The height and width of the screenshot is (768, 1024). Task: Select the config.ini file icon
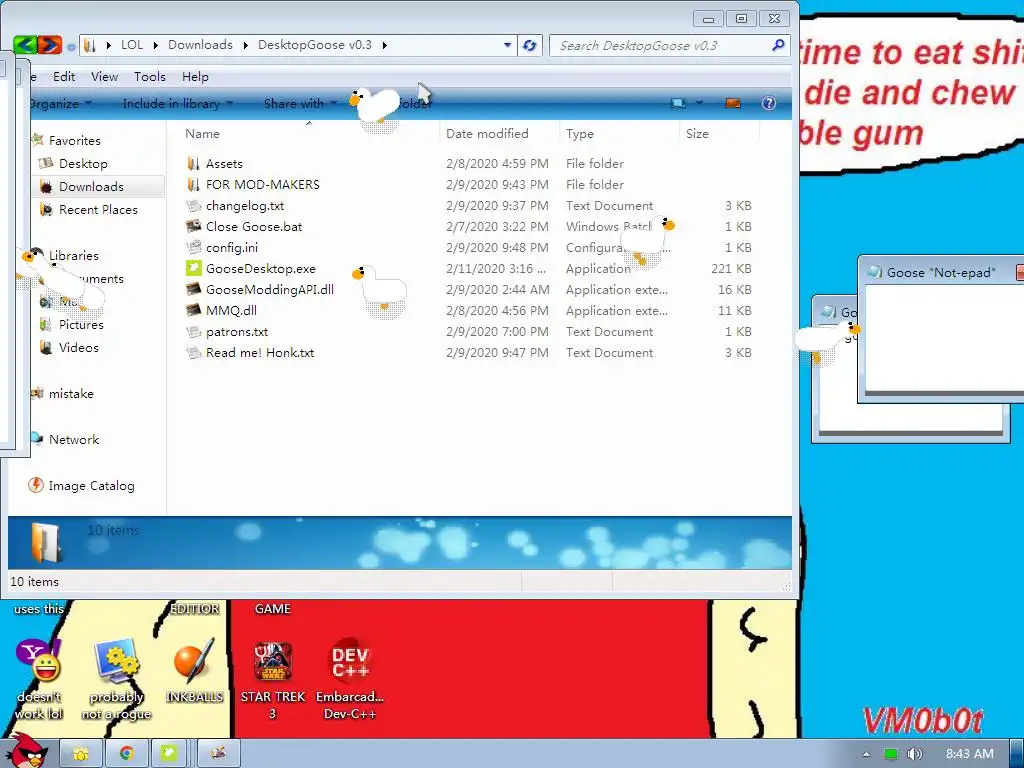193,247
